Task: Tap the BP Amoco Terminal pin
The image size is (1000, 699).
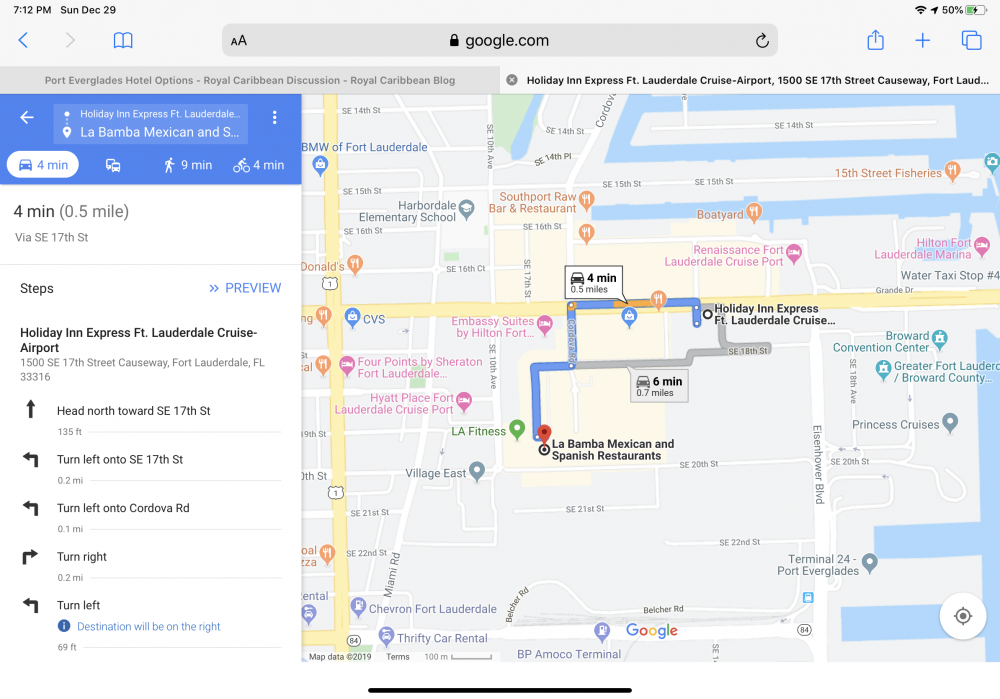Action: click(601, 631)
